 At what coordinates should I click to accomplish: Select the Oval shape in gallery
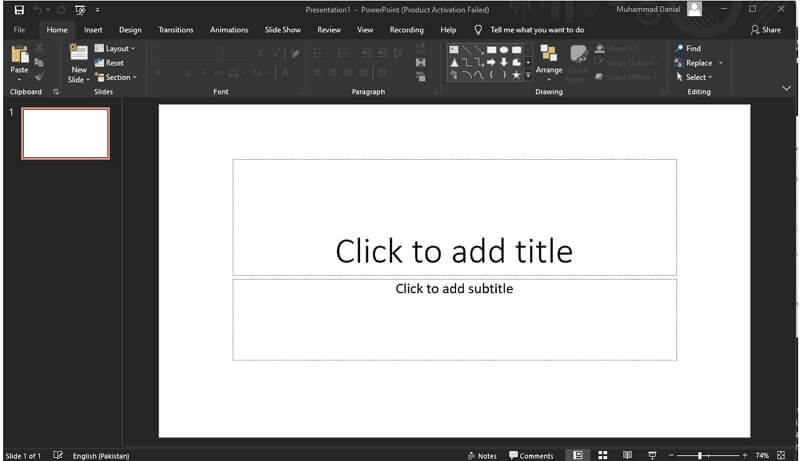[504, 49]
